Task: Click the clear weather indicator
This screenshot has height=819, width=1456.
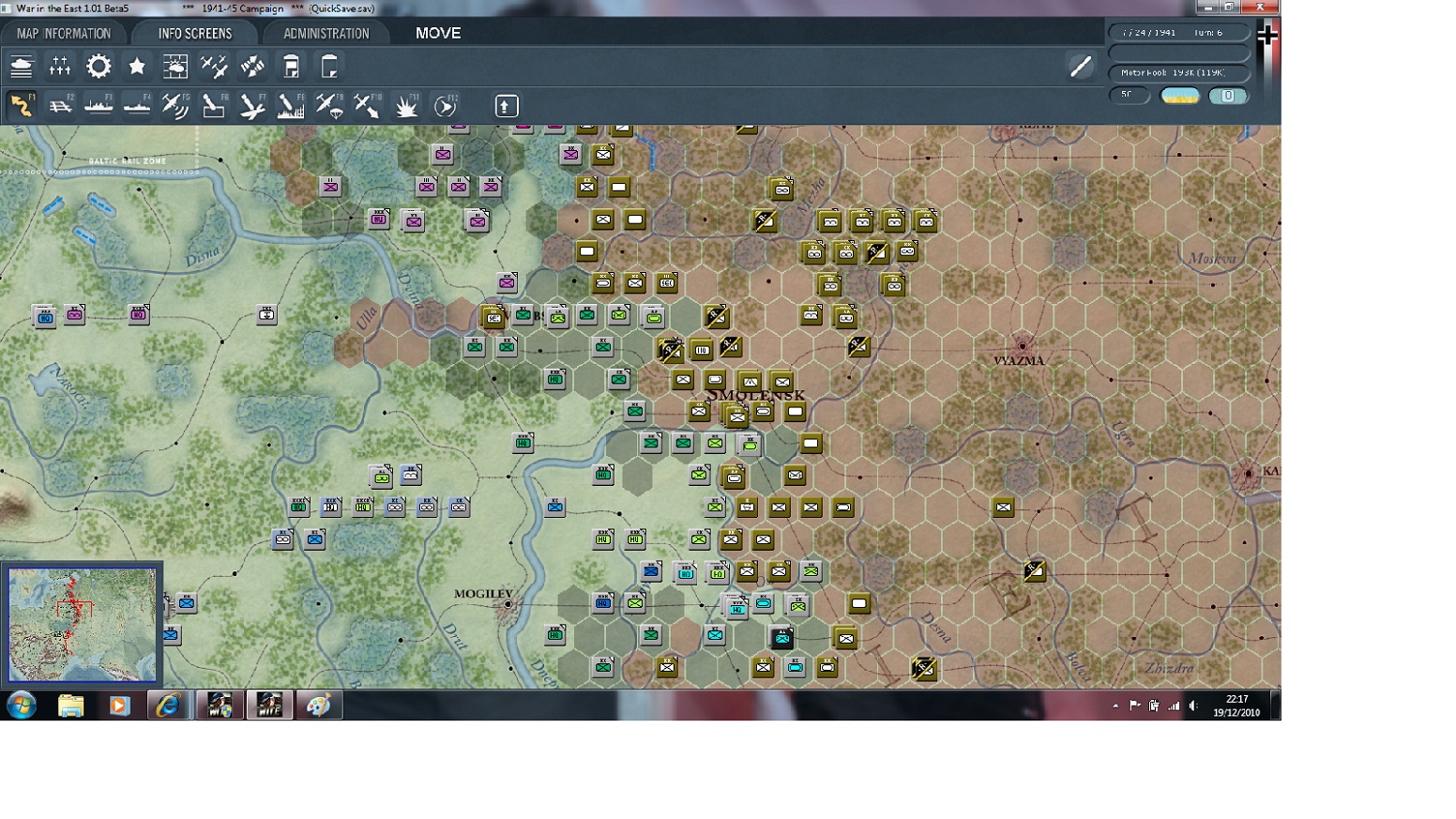Action: [1180, 96]
